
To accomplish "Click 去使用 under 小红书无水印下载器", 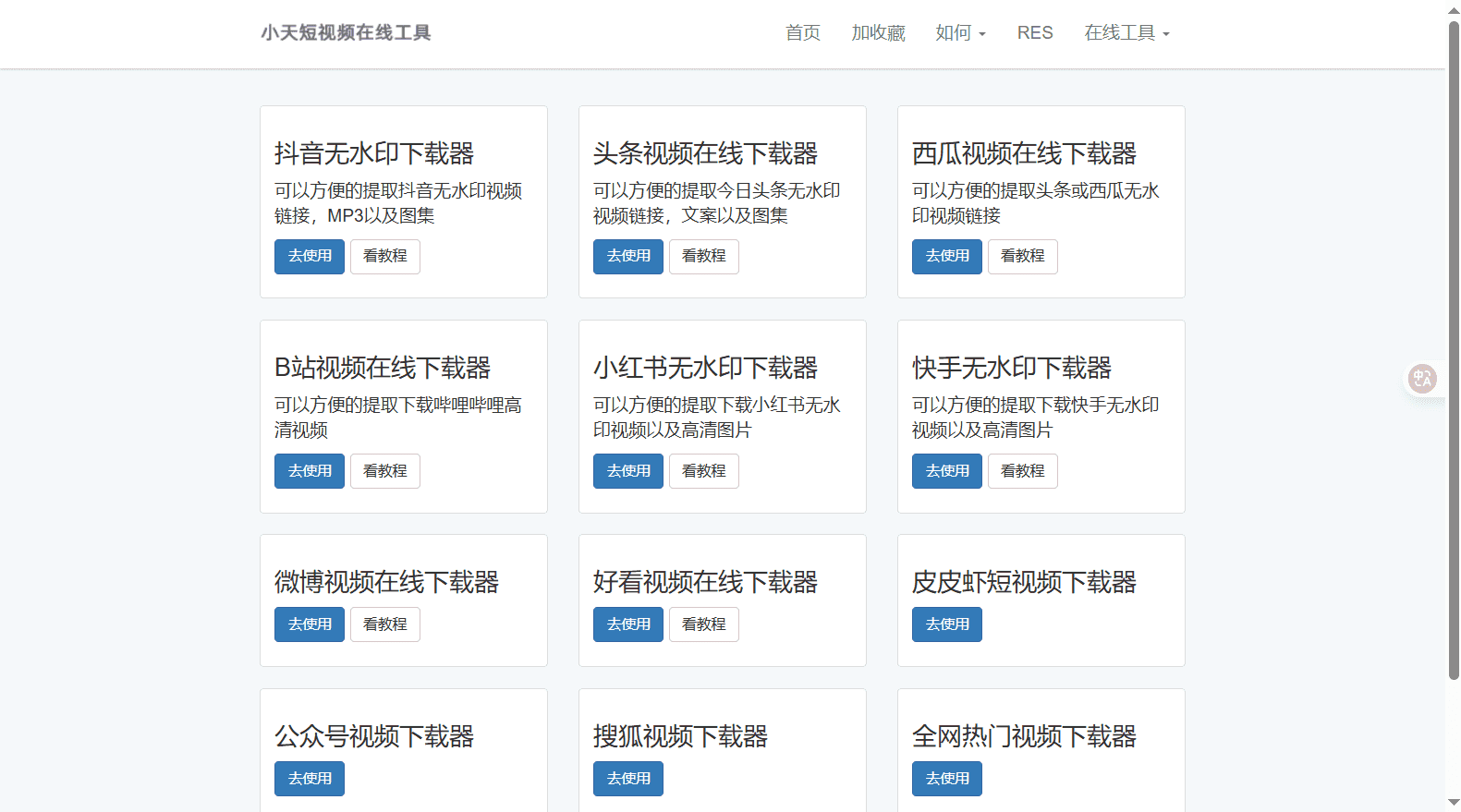I will click(628, 471).
